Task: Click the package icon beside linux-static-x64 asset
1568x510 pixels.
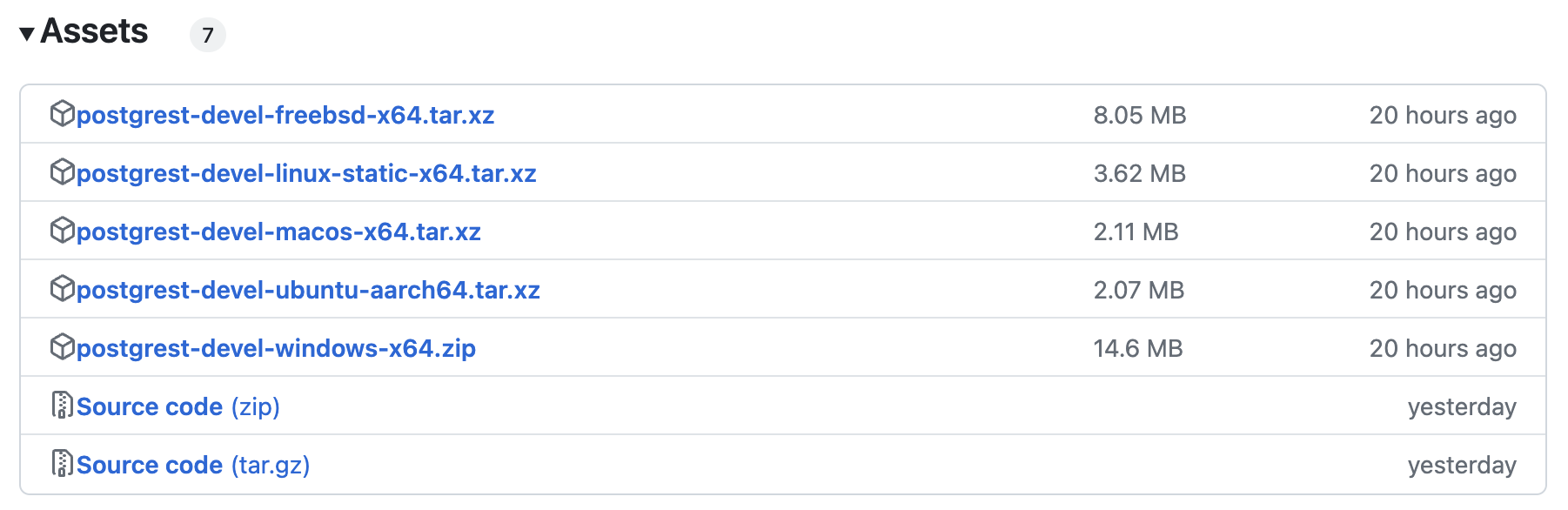Action: point(63,172)
